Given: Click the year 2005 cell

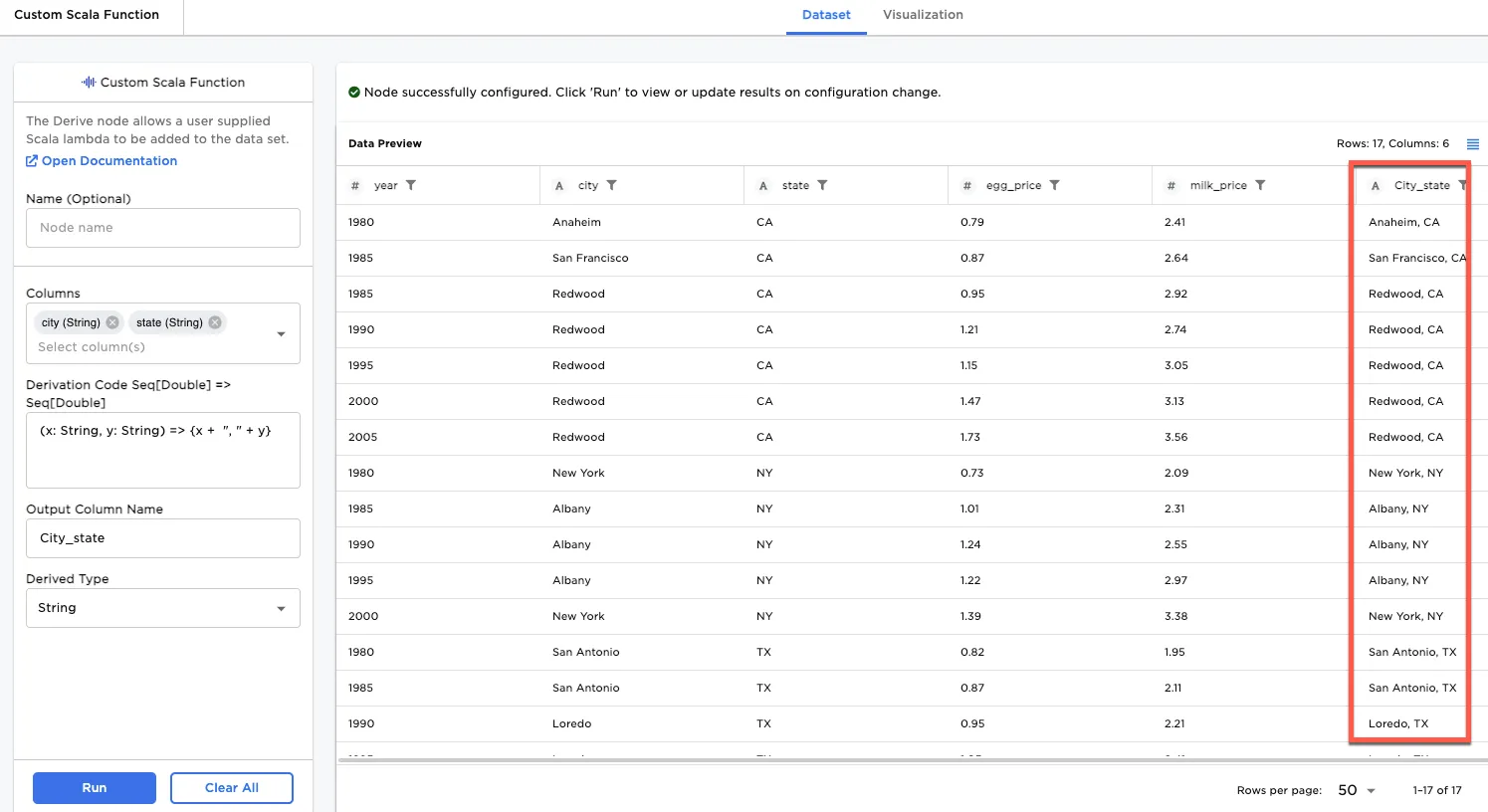Looking at the screenshot, I should [x=363, y=437].
